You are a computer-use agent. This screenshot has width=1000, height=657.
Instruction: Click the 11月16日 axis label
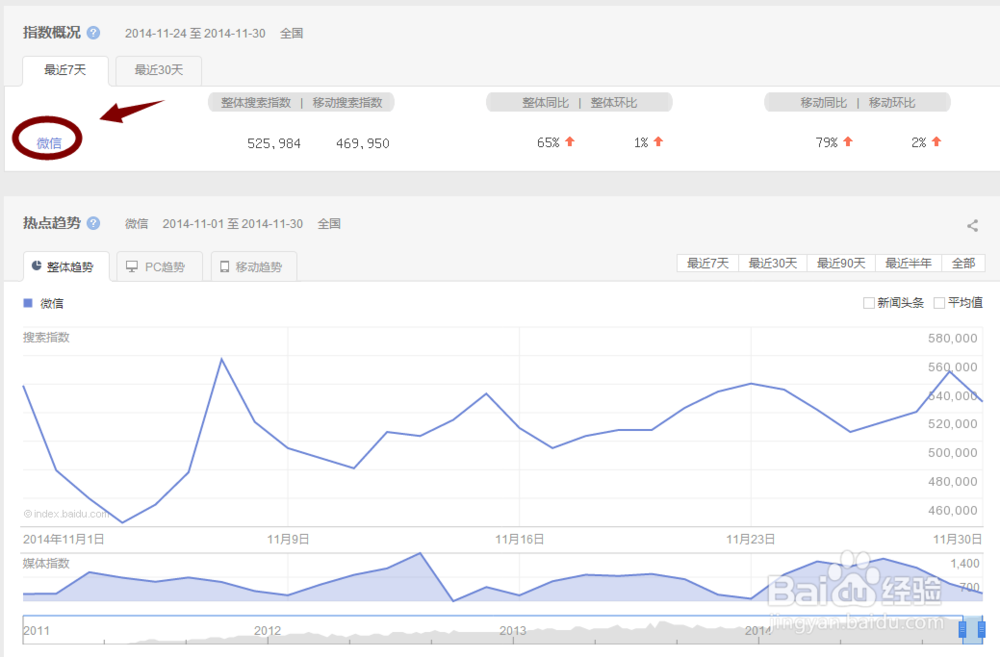coord(520,540)
